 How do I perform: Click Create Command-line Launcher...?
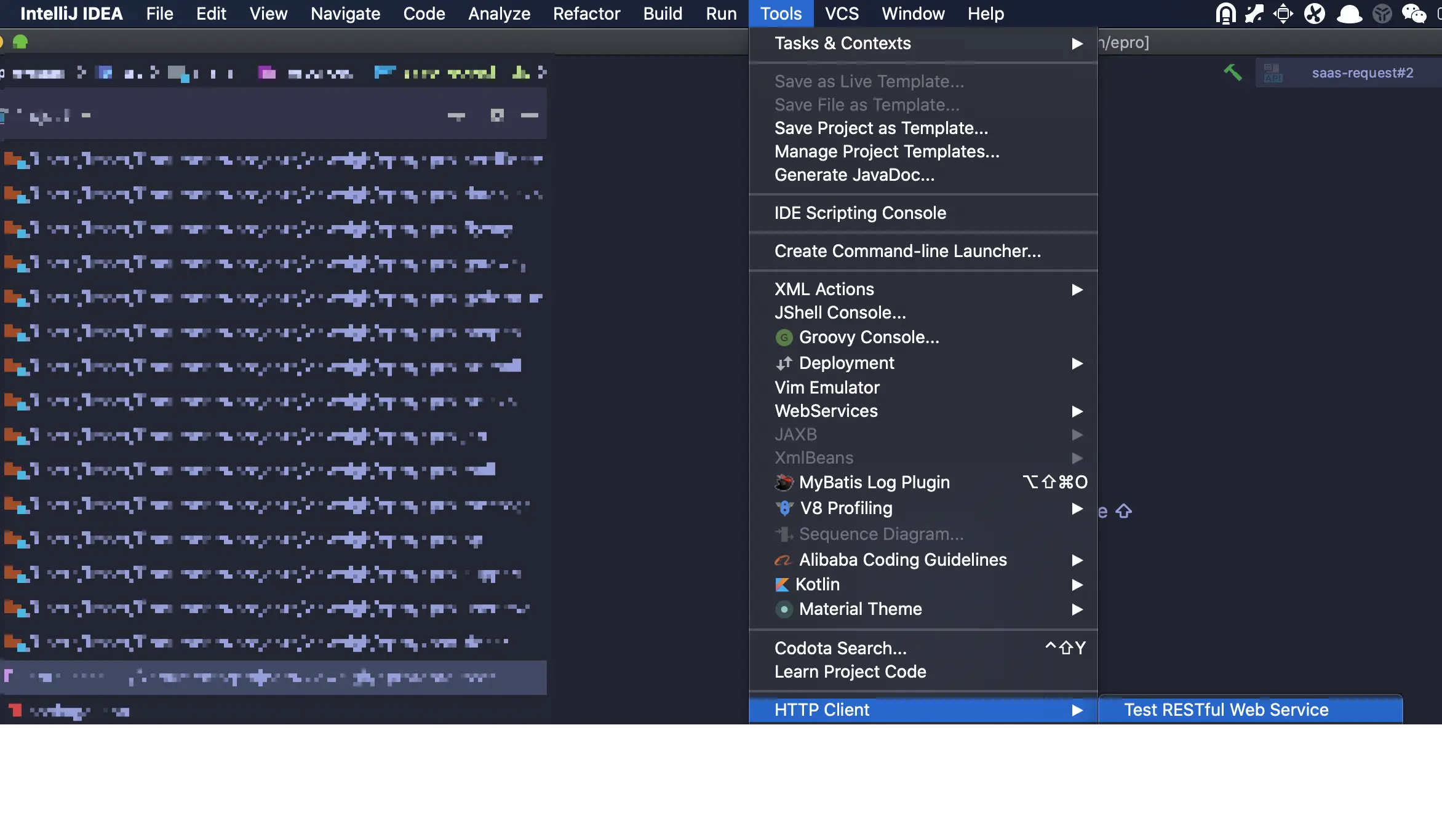coord(907,252)
